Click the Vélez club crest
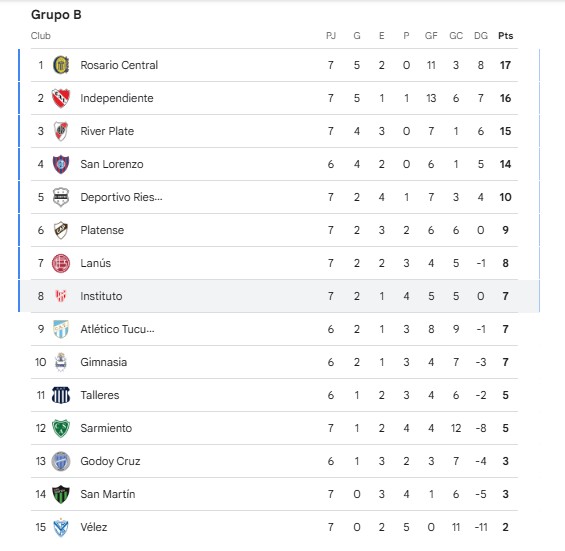This screenshot has width=565, height=551. (61, 527)
